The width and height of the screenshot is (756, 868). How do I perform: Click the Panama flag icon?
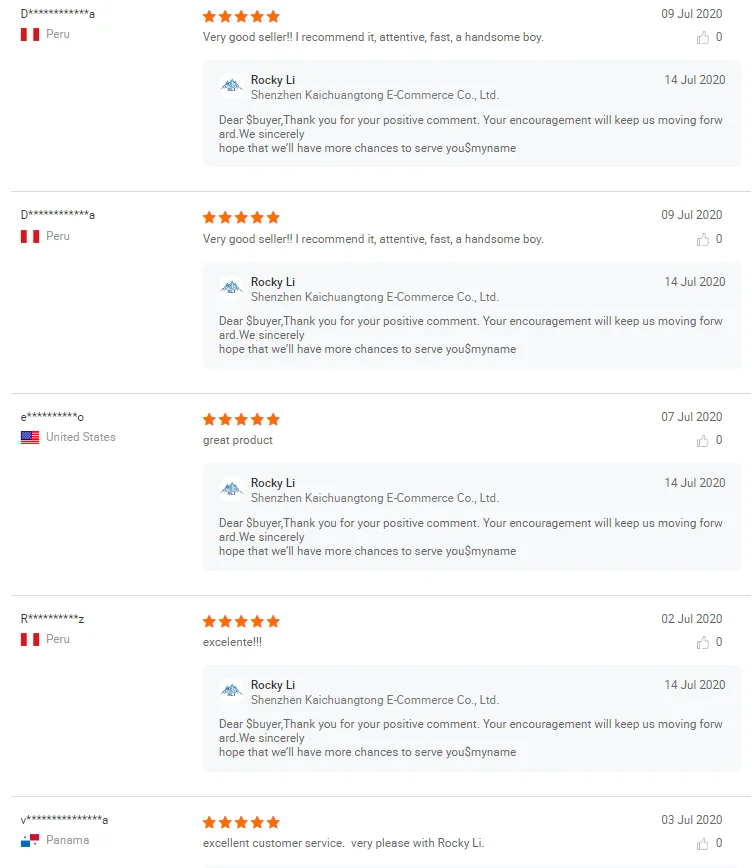pos(30,840)
